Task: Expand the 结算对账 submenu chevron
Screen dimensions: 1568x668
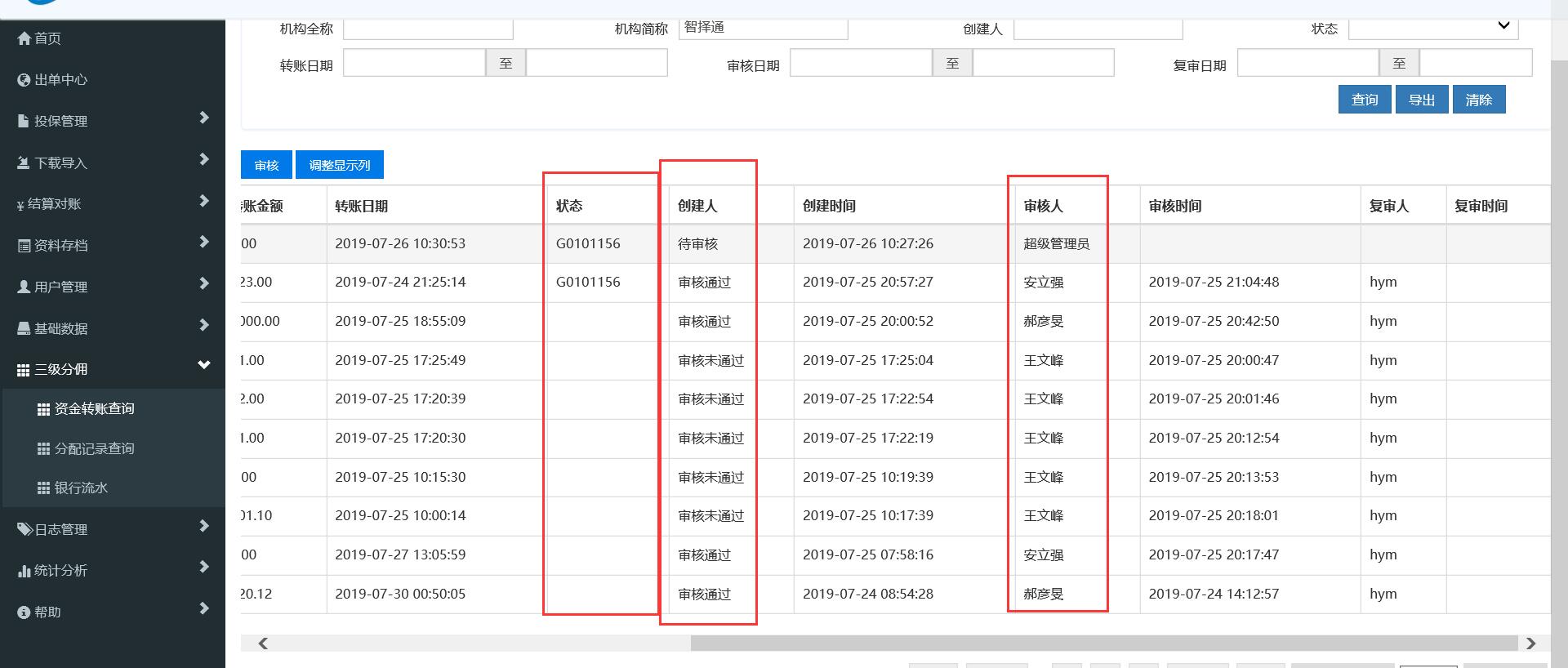Action: pos(204,201)
